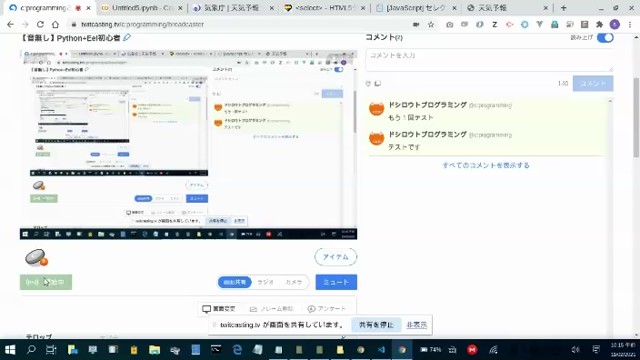Viewport: 640px width, 360px height.
Task: Click into the comment input field
Action: pos(489,60)
